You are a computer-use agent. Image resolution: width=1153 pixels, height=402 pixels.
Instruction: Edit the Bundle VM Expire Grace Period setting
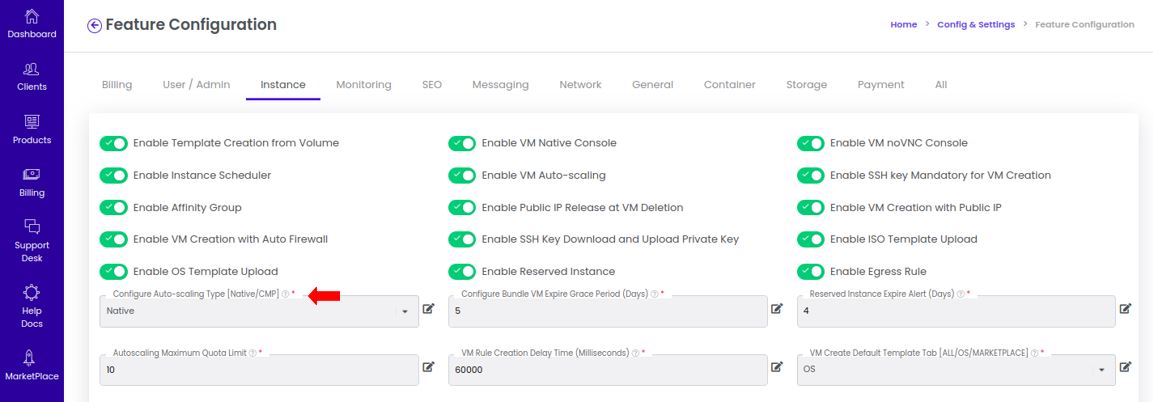click(x=777, y=309)
